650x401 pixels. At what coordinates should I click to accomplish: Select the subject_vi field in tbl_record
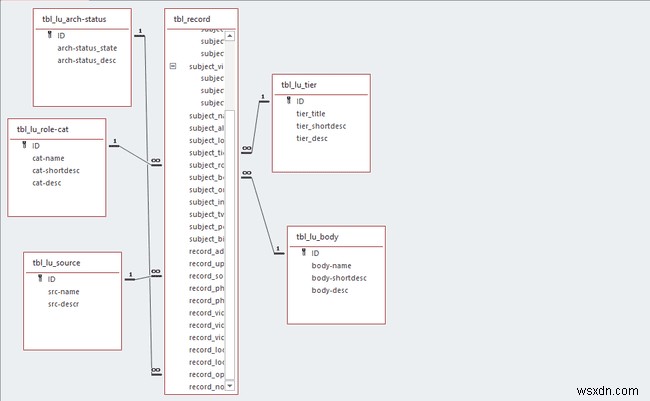(206, 66)
